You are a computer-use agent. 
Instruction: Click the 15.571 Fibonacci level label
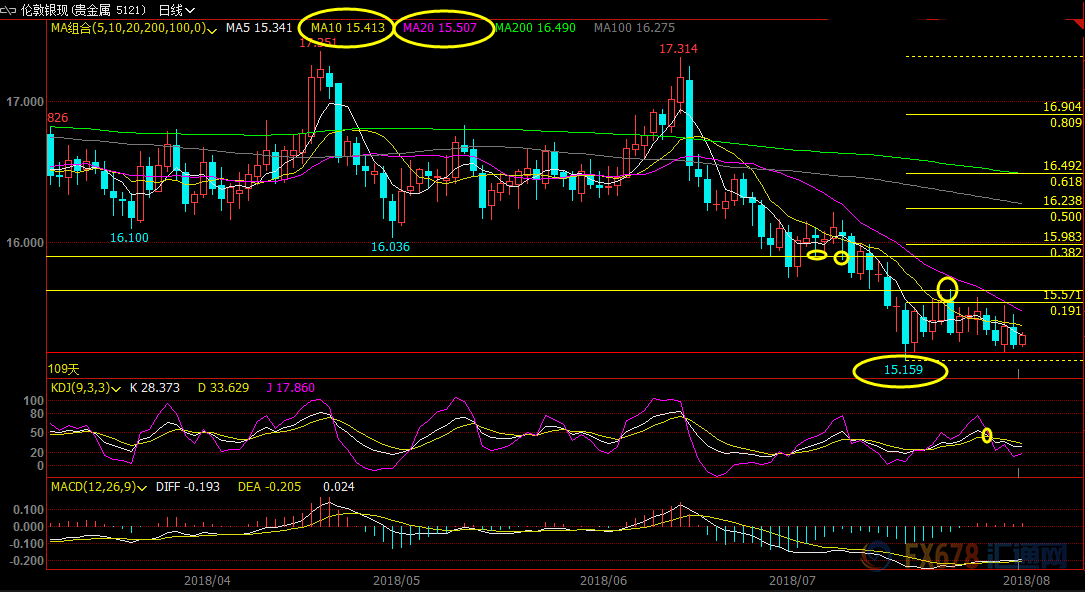(1062, 295)
